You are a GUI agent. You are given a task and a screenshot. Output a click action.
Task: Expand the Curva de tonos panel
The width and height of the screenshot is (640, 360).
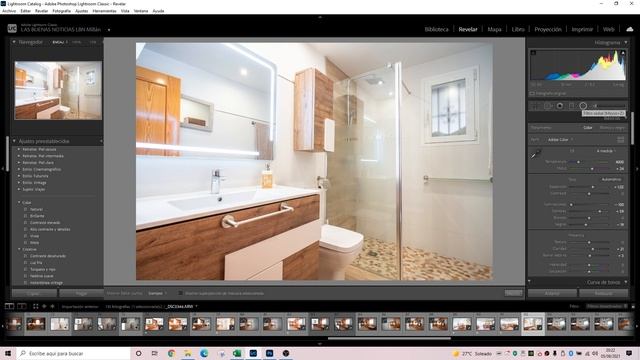(626, 282)
